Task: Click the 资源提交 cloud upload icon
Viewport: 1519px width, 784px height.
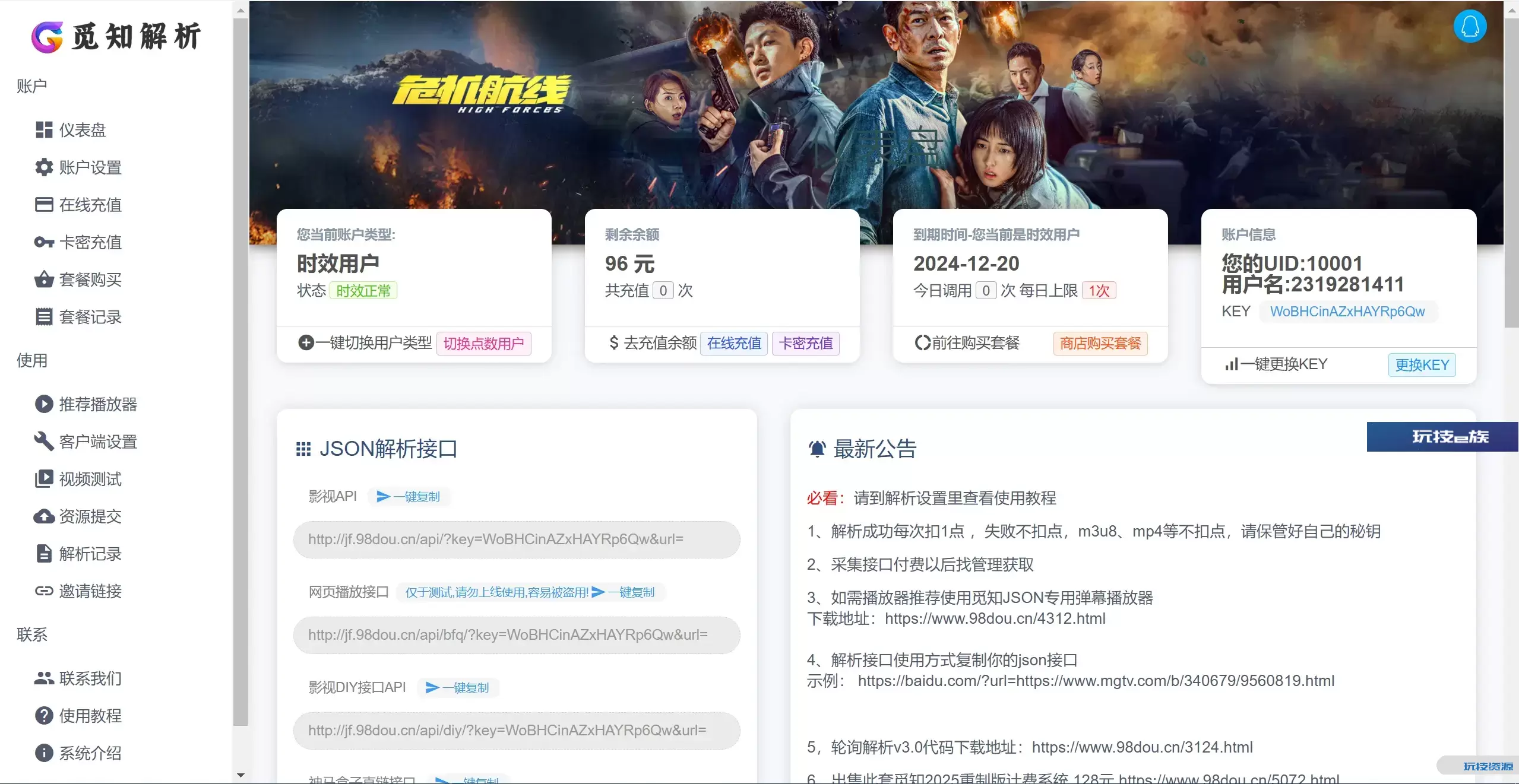Action: click(x=44, y=516)
